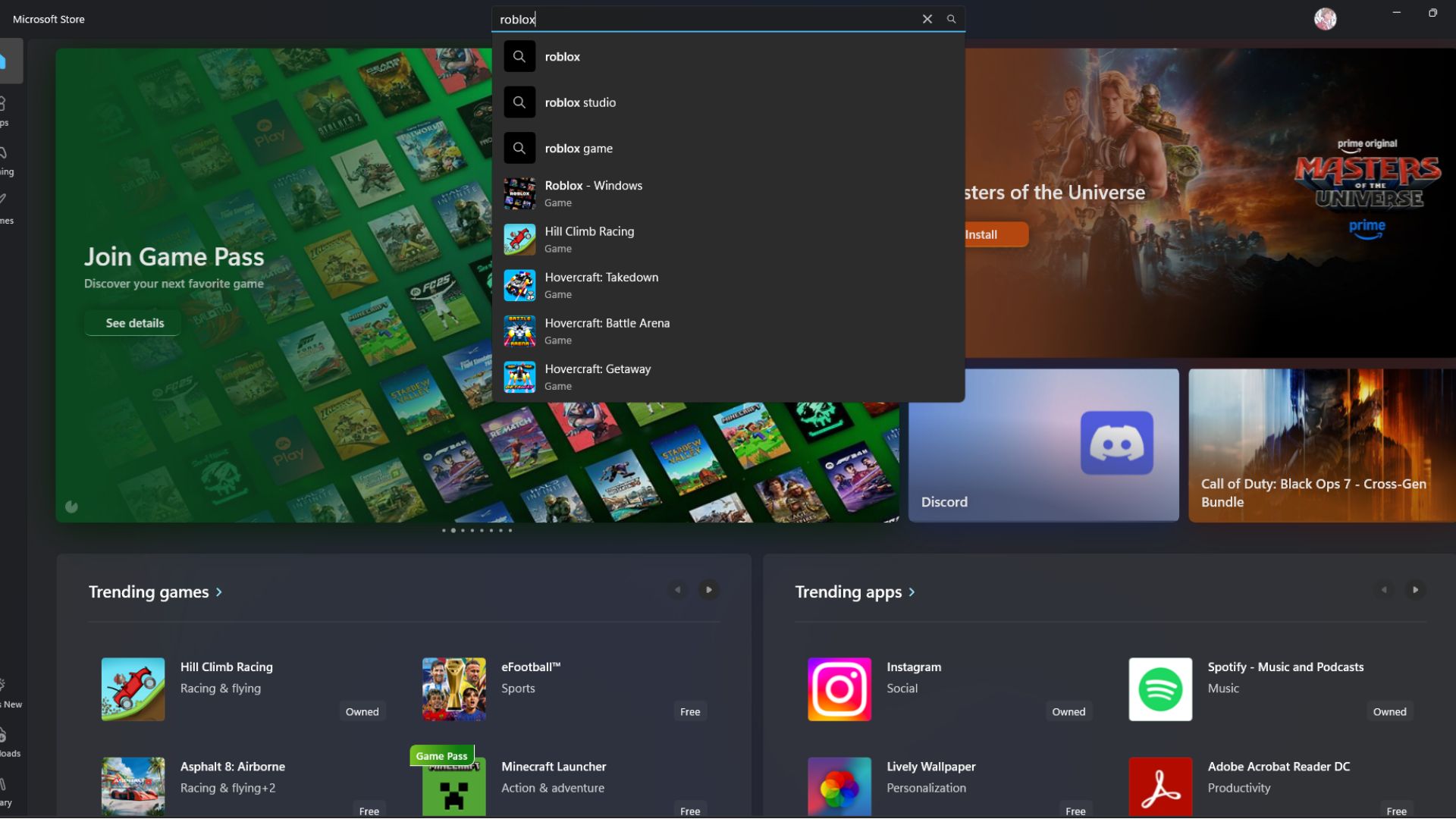Screen dimensions: 1456x819
Task: Open Lively Wallpaper icon
Action: 839,787
